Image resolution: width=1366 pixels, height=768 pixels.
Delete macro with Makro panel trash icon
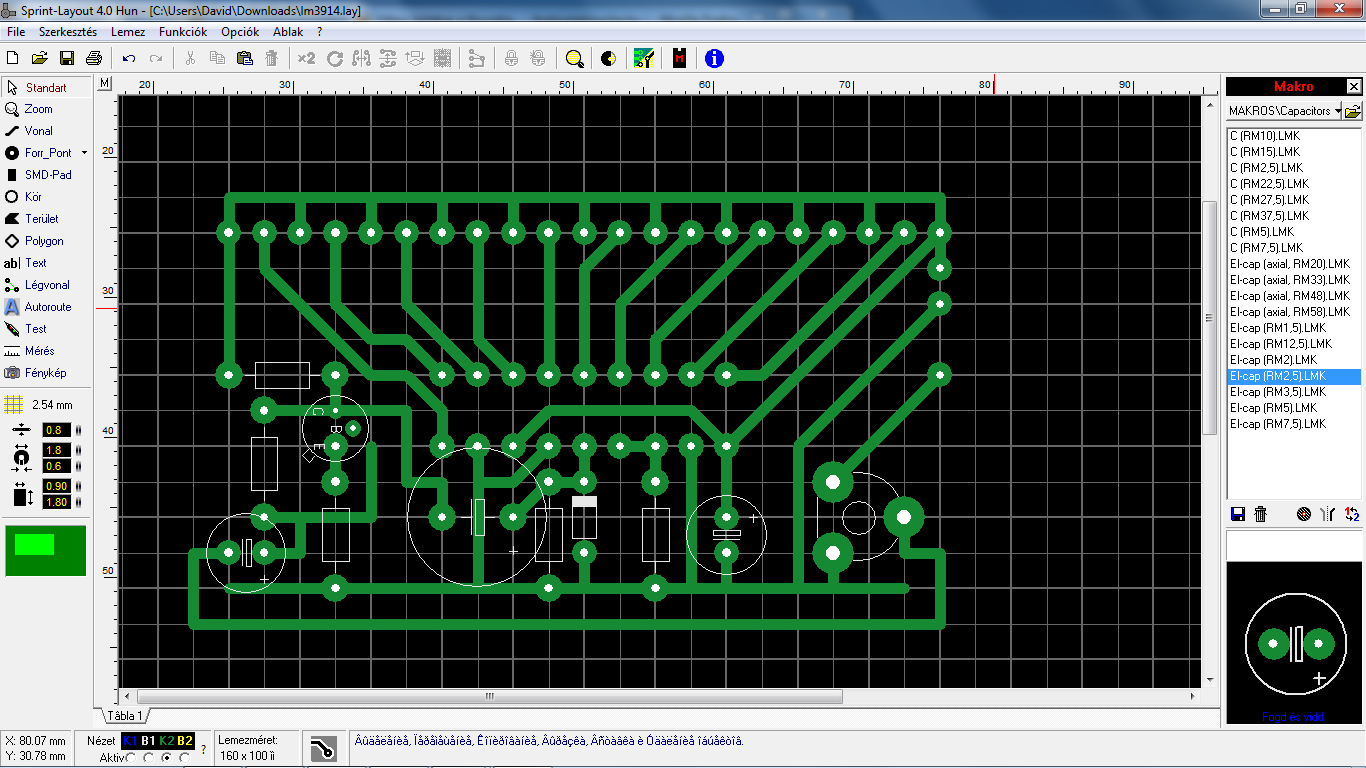(1261, 514)
